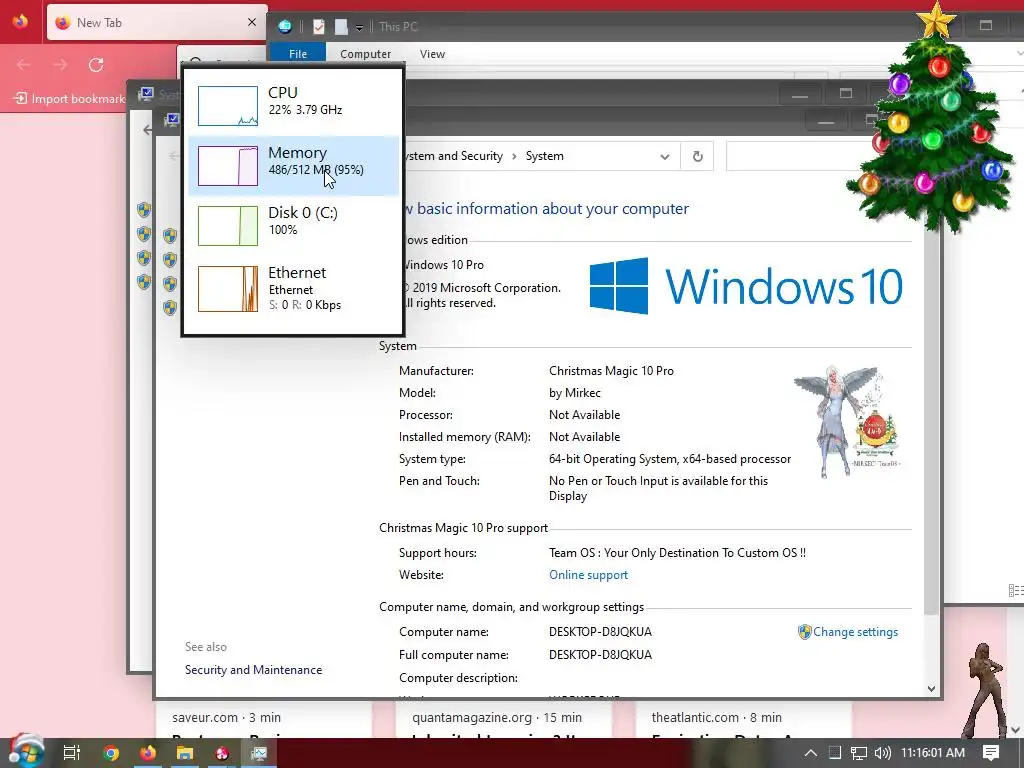
Task: Click the Windows 10 Pro edition text
Action: pyautogui.click(x=443, y=264)
